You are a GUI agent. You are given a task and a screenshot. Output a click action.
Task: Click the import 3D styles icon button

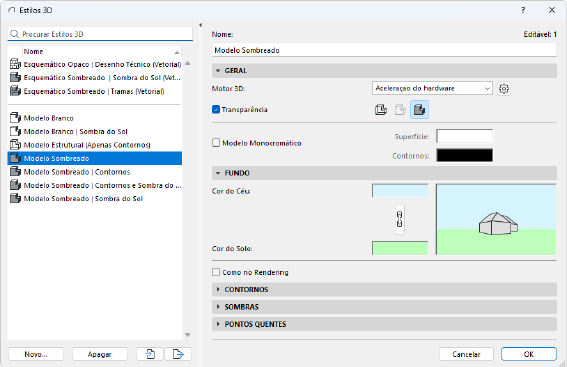click(150, 354)
